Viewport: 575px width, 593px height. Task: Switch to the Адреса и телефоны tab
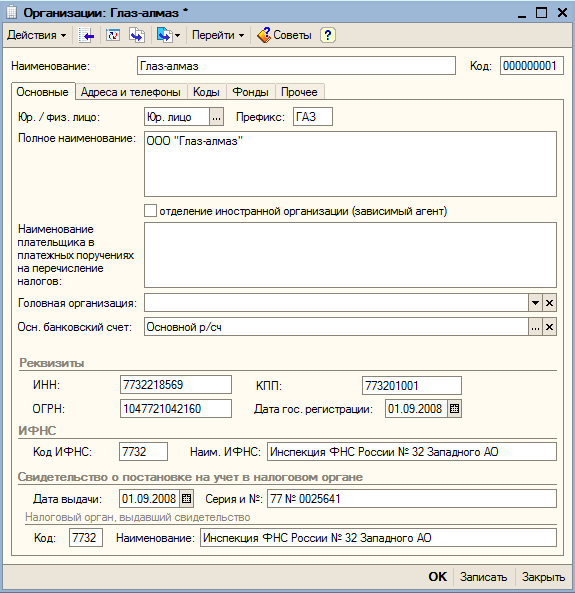click(x=131, y=92)
